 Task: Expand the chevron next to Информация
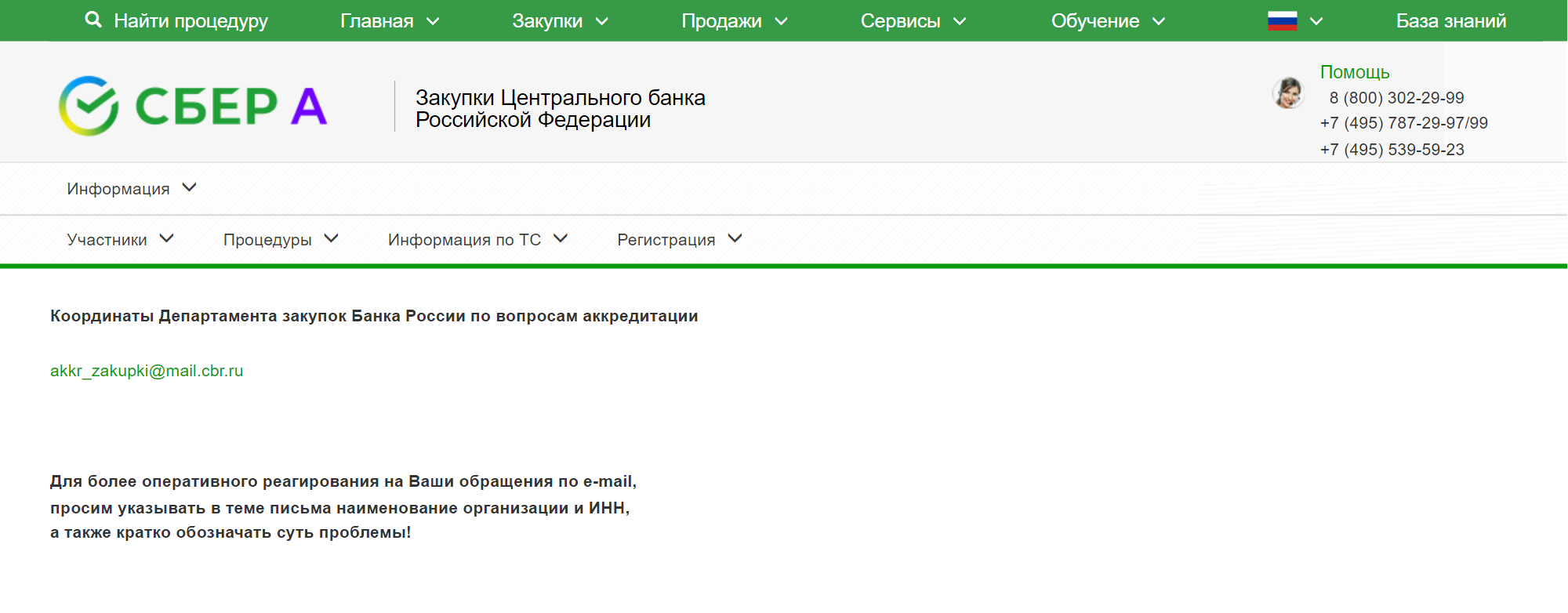tap(189, 187)
